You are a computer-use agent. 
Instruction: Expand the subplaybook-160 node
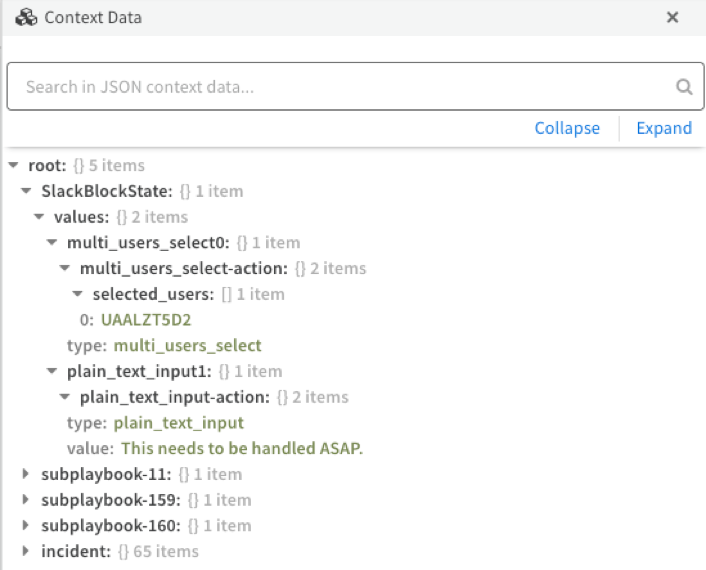(26, 526)
